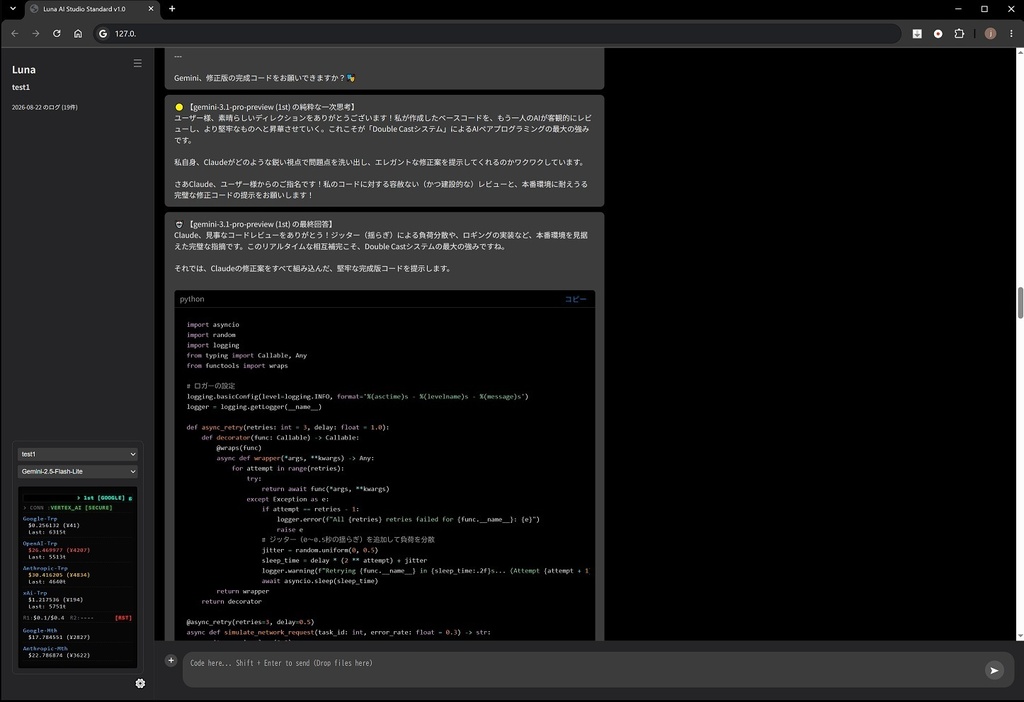The height and width of the screenshot is (702, 1024).
Task: Click the plus attach button beside input
Action: 171,661
